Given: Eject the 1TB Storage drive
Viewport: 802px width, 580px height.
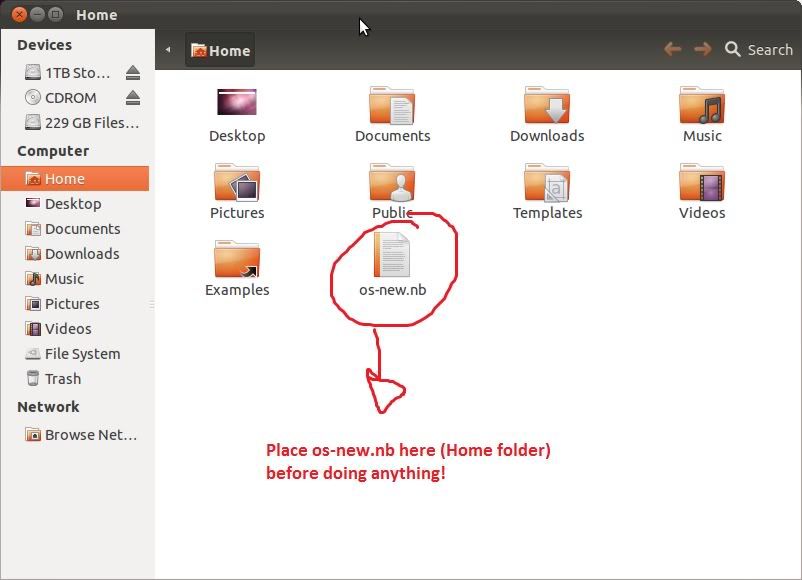Looking at the screenshot, I should (x=133, y=73).
